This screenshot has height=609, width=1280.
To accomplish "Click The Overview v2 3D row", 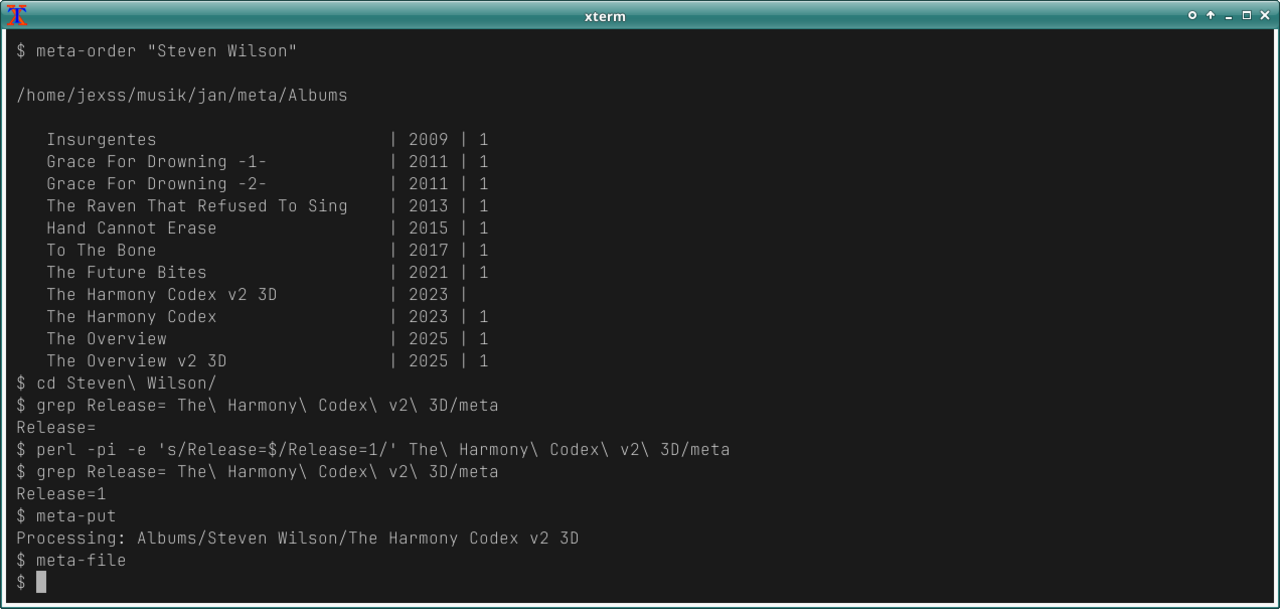I will [x=136, y=361].
